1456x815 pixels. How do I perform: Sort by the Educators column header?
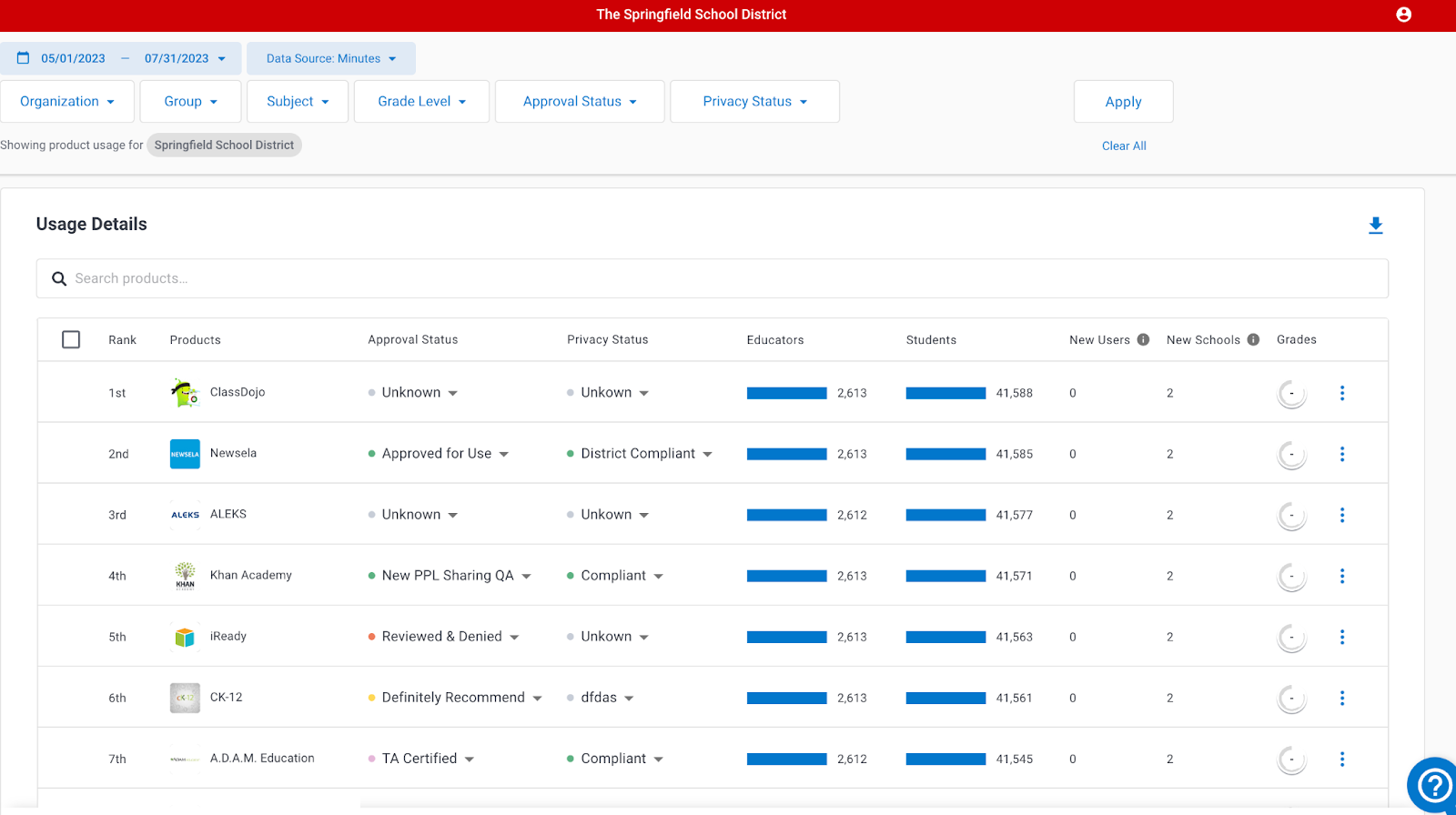pyautogui.click(x=775, y=339)
